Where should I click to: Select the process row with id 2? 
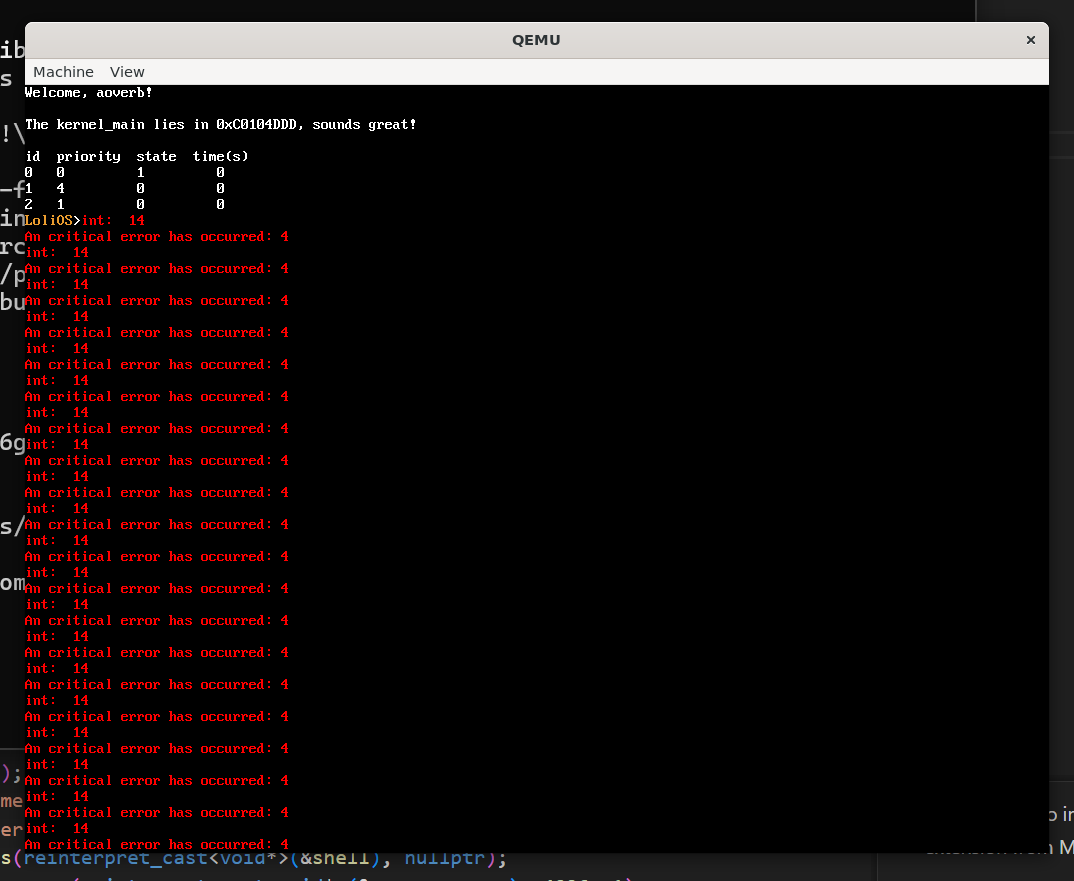click(124, 205)
